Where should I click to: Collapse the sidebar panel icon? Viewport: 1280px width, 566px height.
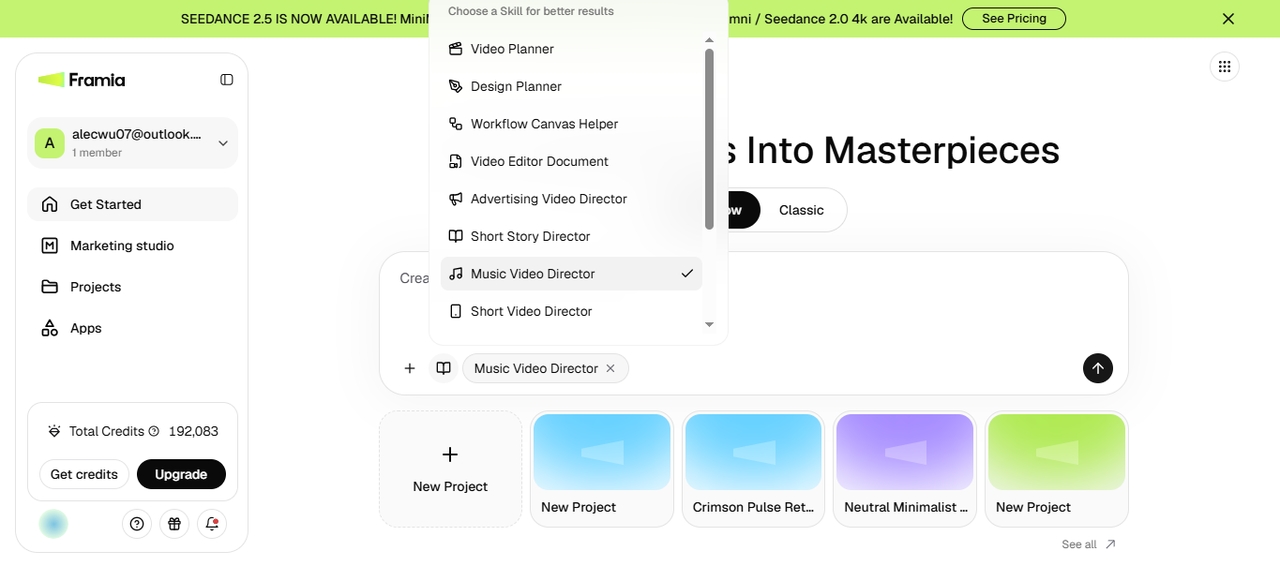click(x=227, y=80)
